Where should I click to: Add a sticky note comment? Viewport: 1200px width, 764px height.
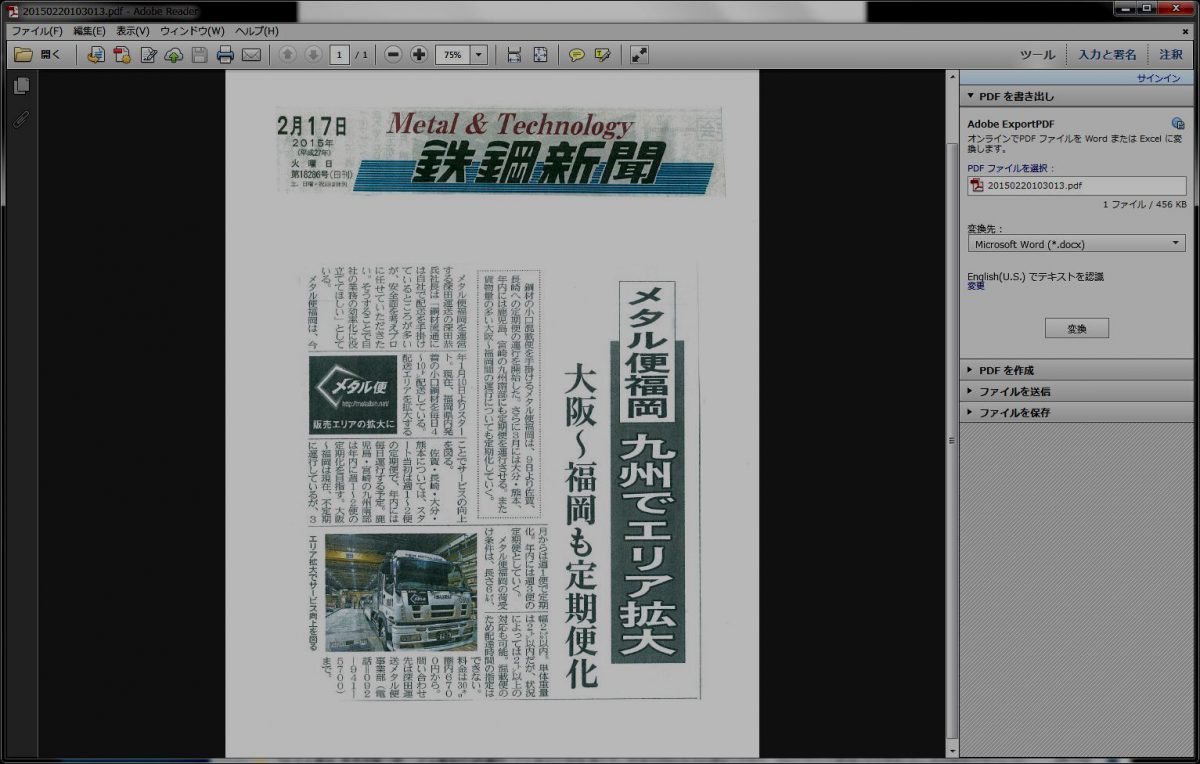(x=577, y=55)
